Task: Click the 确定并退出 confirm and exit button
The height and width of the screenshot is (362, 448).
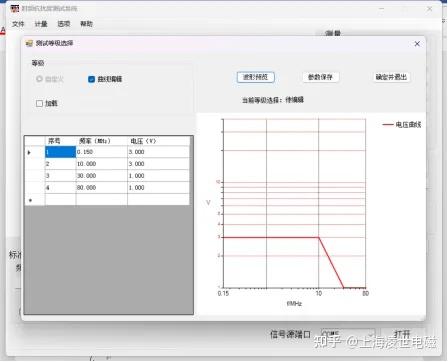Action: [391, 77]
